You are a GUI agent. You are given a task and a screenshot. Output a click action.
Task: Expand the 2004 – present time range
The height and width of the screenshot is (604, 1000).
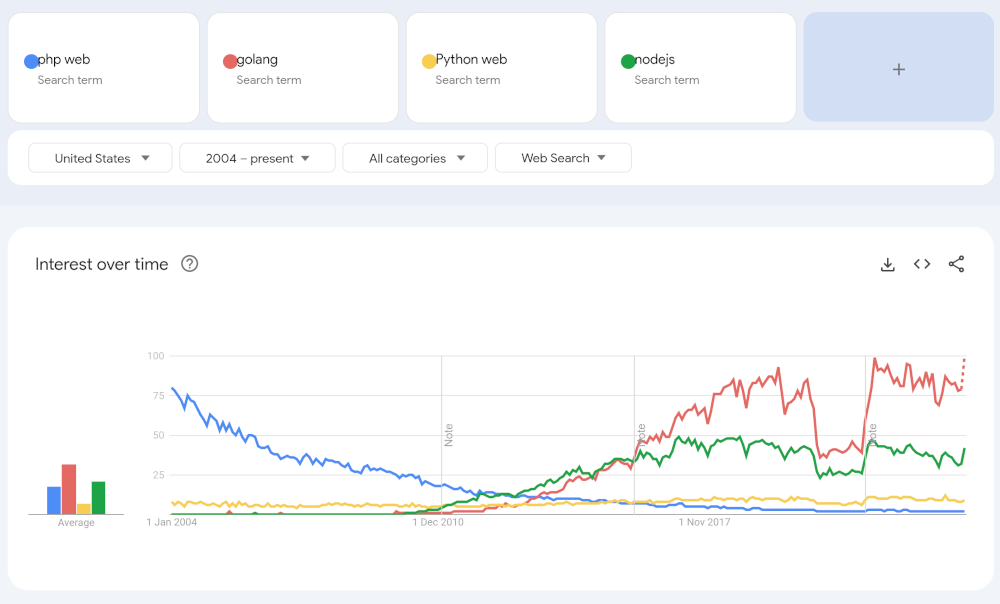(257, 158)
